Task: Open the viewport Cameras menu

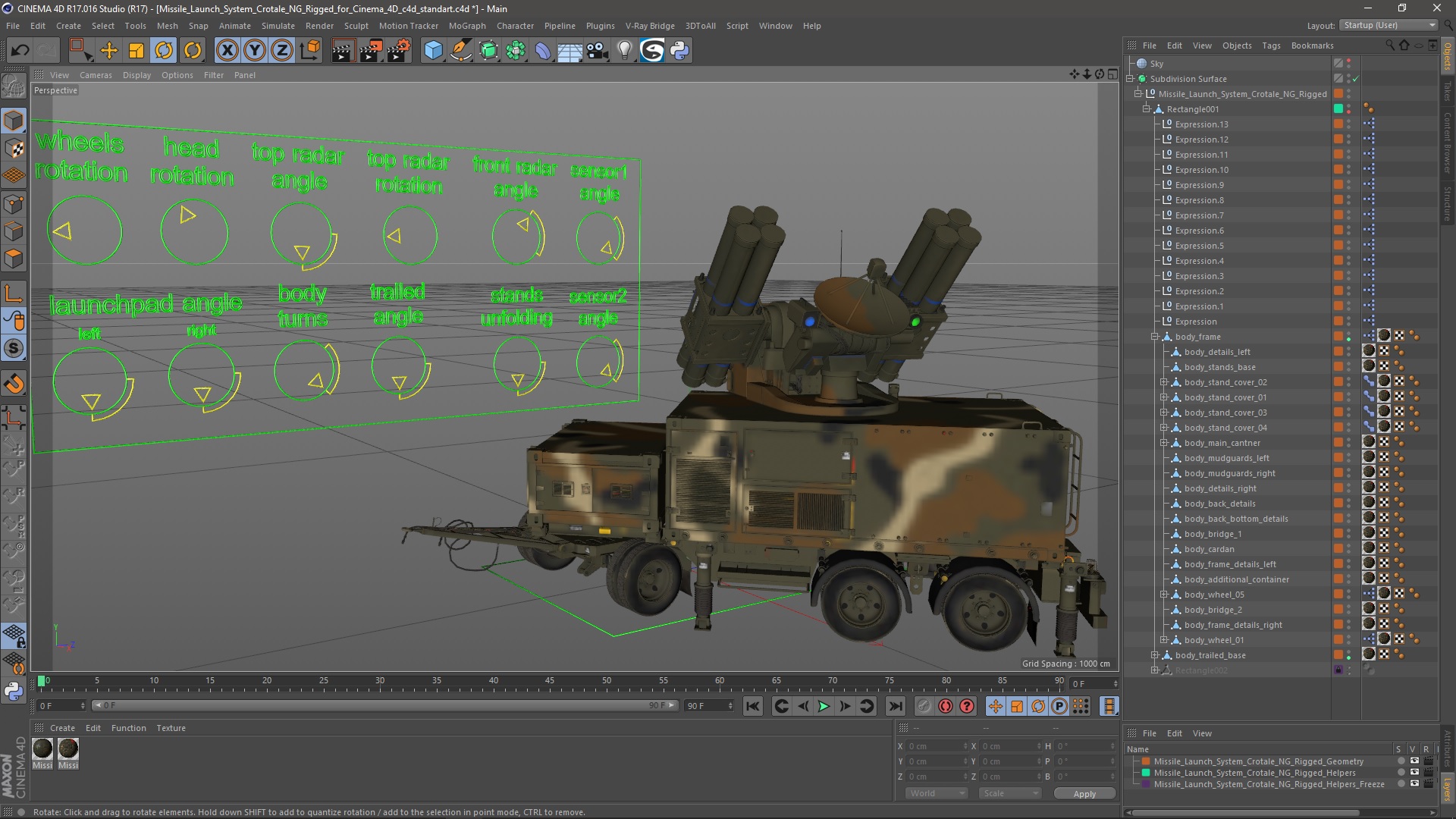Action: [x=96, y=75]
